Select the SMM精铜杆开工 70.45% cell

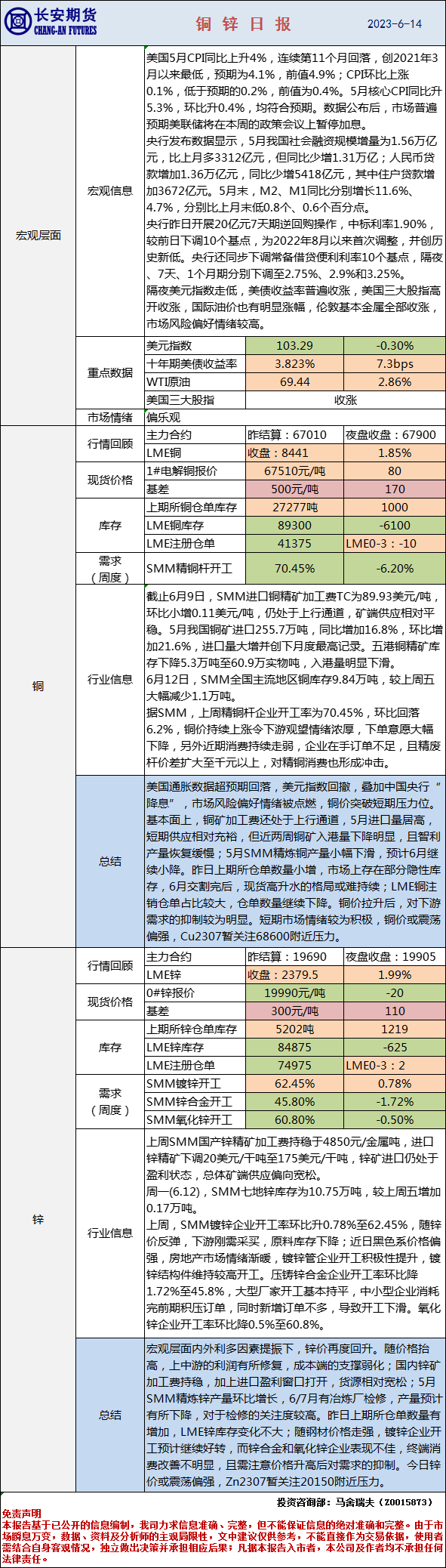(294, 569)
